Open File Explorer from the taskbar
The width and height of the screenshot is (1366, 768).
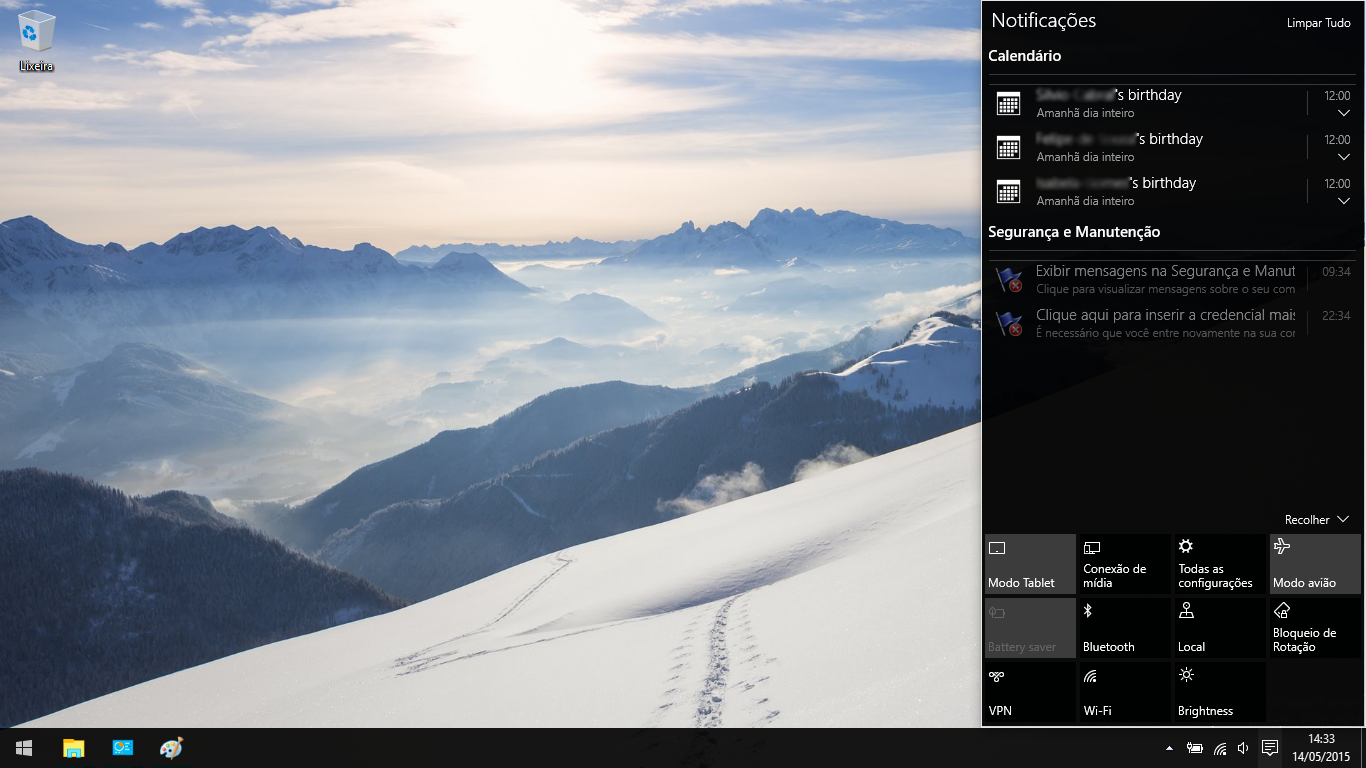click(x=74, y=748)
